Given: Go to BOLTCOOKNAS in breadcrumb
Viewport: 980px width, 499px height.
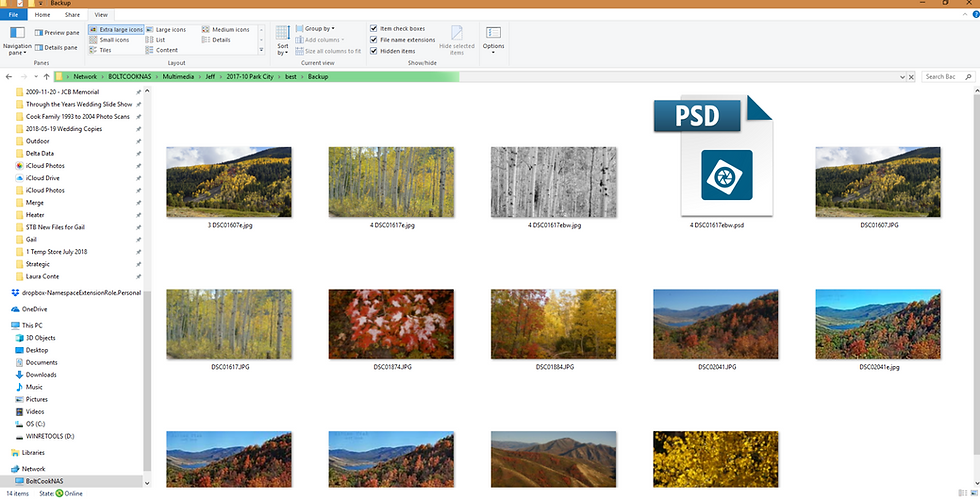Looking at the screenshot, I should [x=129, y=77].
